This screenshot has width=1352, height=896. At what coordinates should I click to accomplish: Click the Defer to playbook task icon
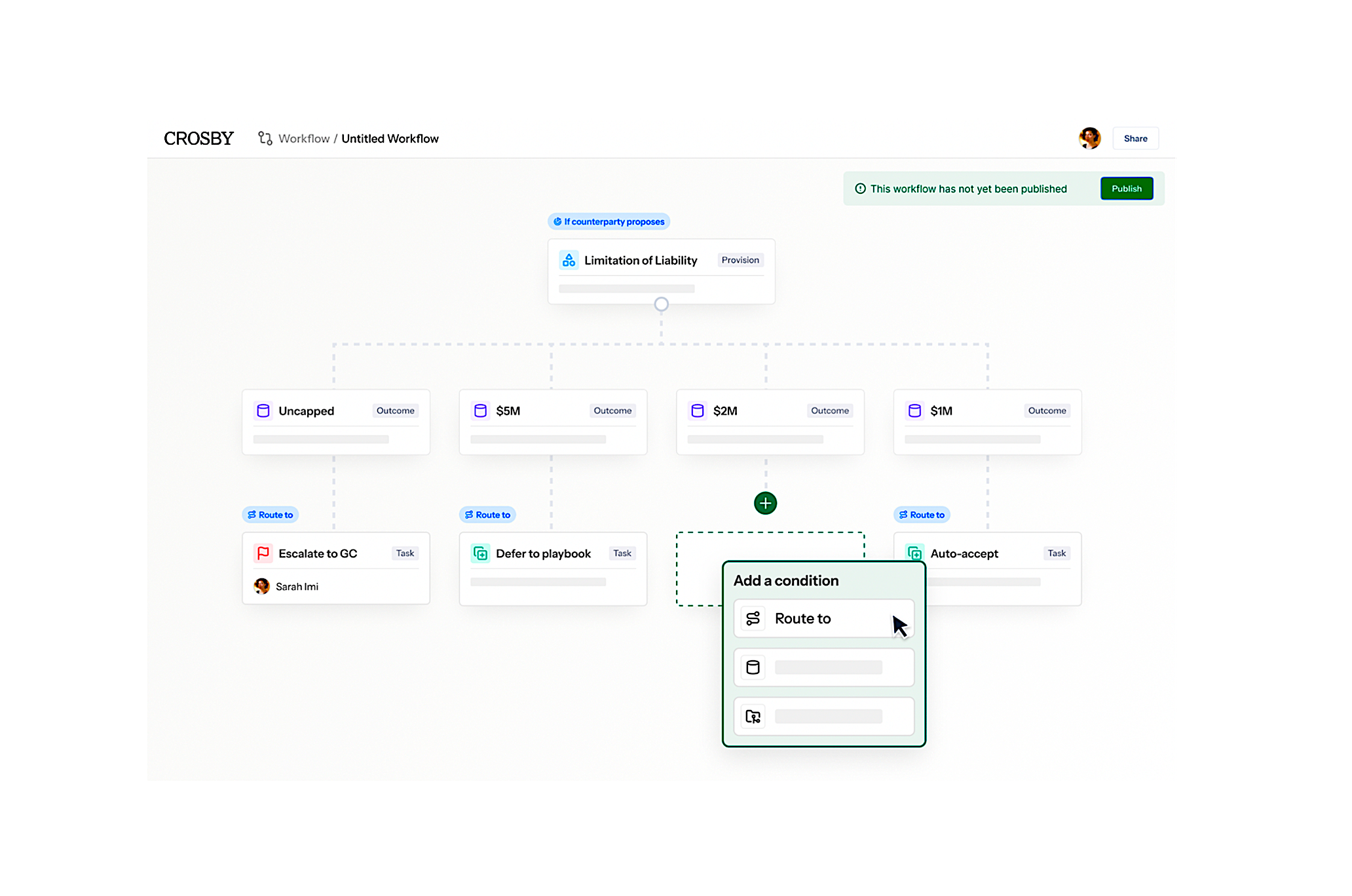(480, 553)
